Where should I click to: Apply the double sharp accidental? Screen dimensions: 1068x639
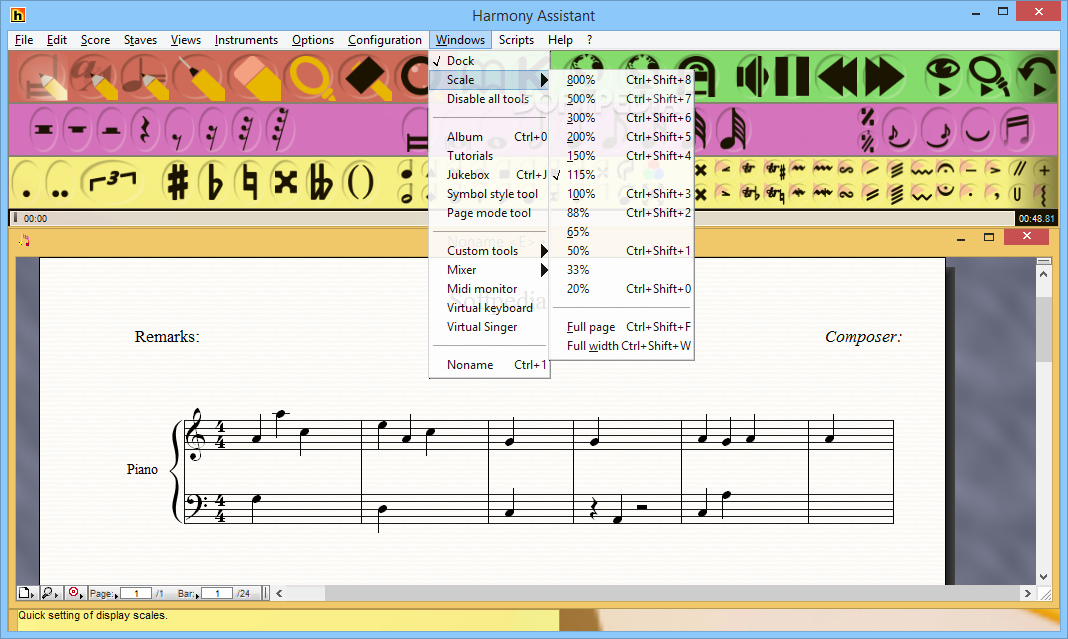[285, 183]
